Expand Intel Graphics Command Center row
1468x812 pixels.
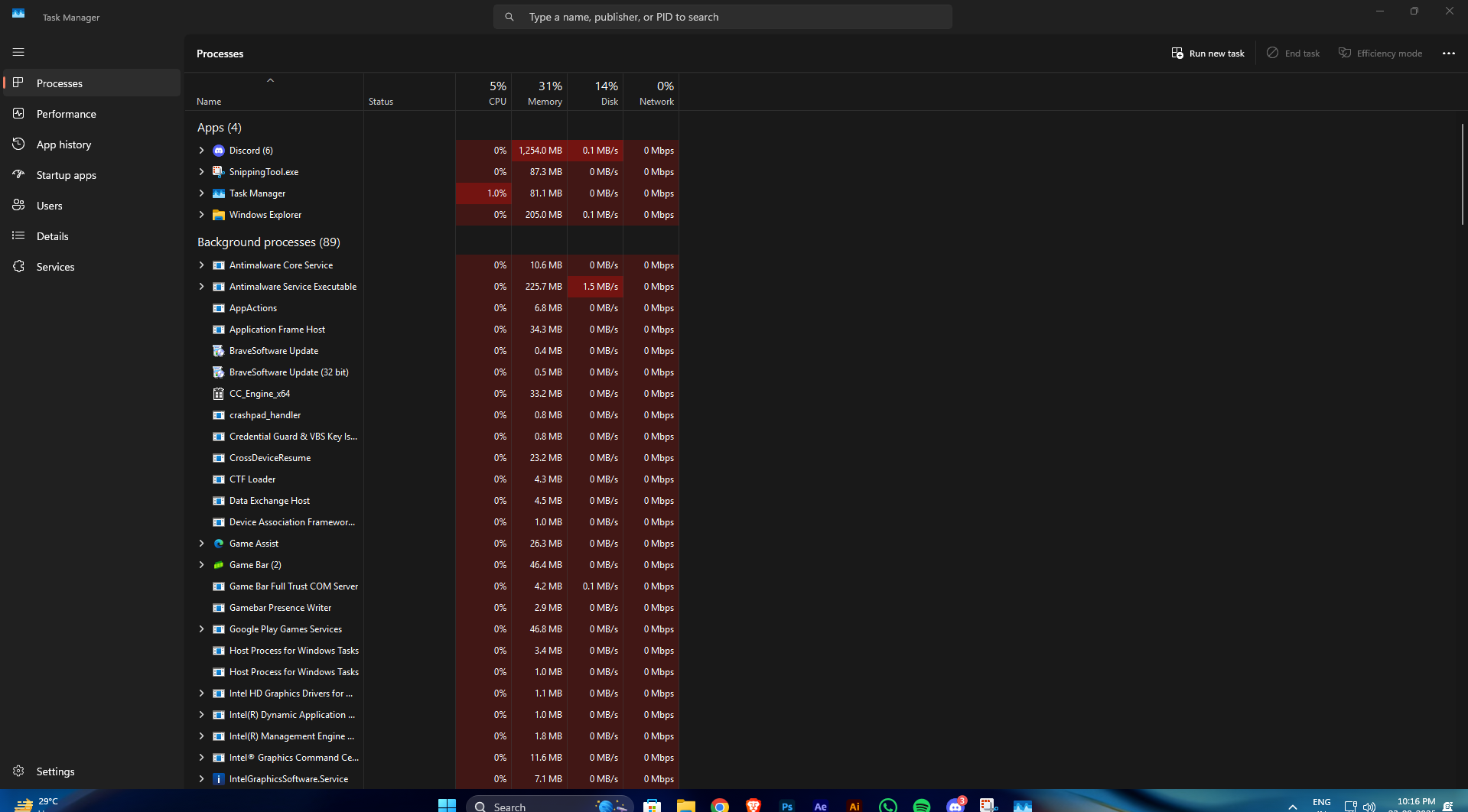tap(201, 758)
